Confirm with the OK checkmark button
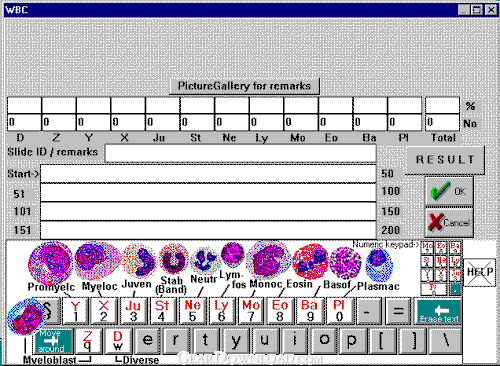500x366 pixels. click(449, 191)
